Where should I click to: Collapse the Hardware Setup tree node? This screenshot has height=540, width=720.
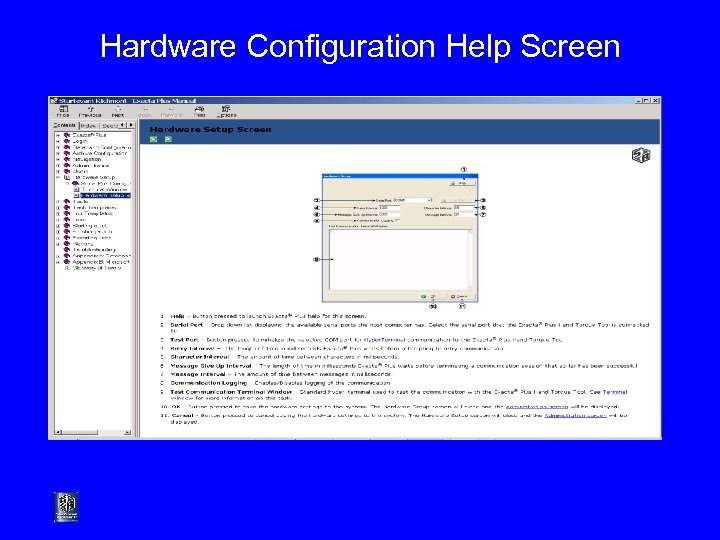(58, 177)
